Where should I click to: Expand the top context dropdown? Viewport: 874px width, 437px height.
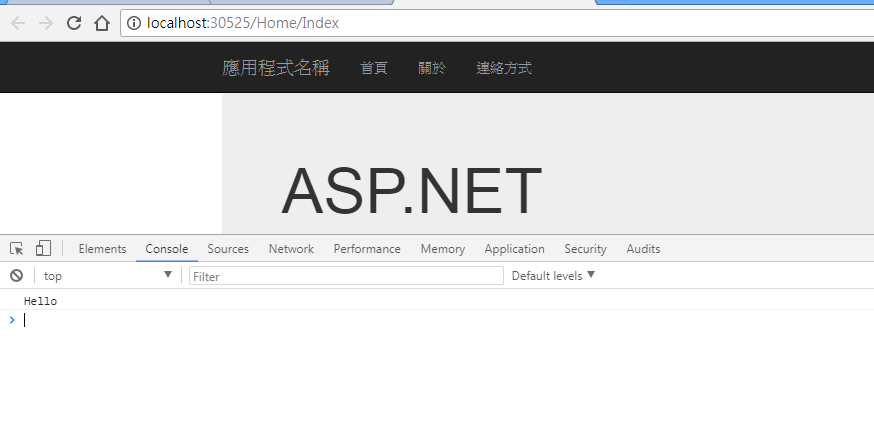[108, 275]
